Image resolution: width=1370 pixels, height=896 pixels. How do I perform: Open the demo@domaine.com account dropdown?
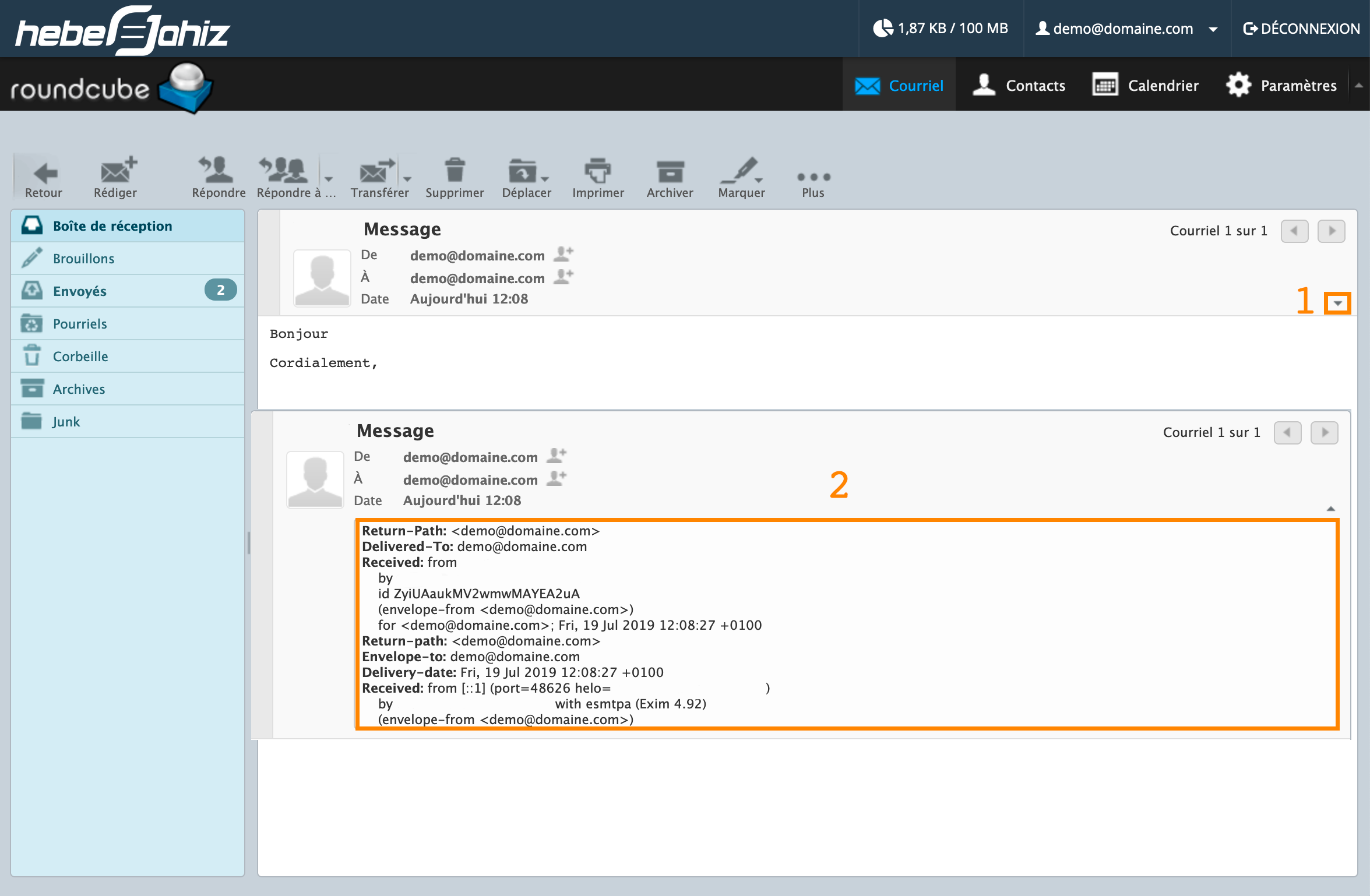(1213, 29)
